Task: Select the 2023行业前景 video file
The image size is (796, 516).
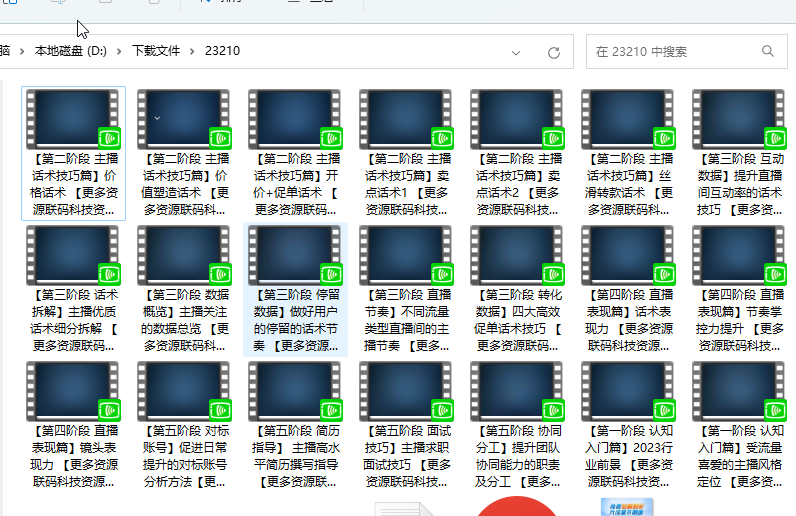Action: [x=628, y=426]
